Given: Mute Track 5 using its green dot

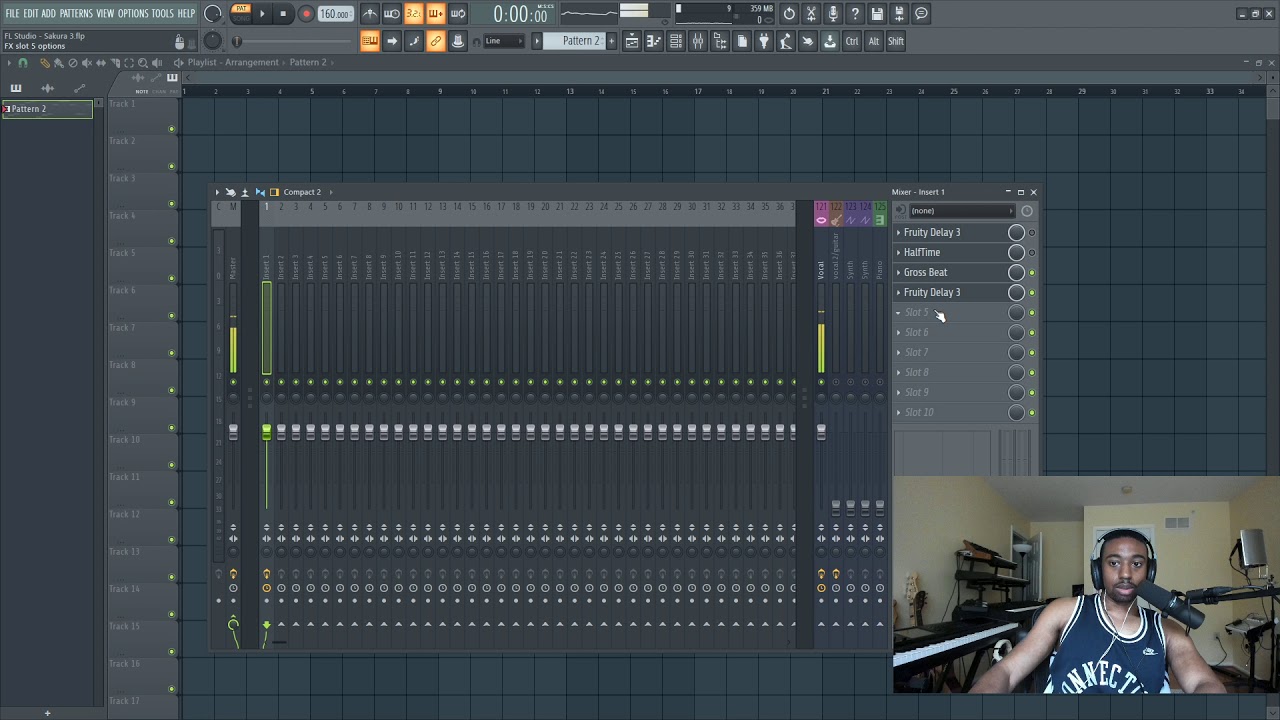Looking at the screenshot, I should [172, 278].
